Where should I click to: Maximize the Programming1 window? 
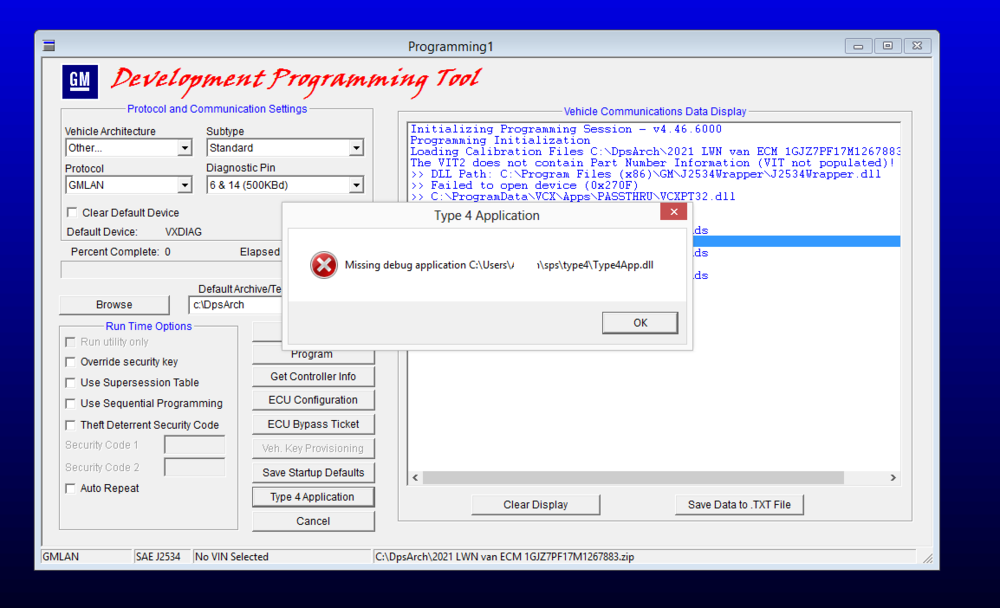click(x=887, y=46)
